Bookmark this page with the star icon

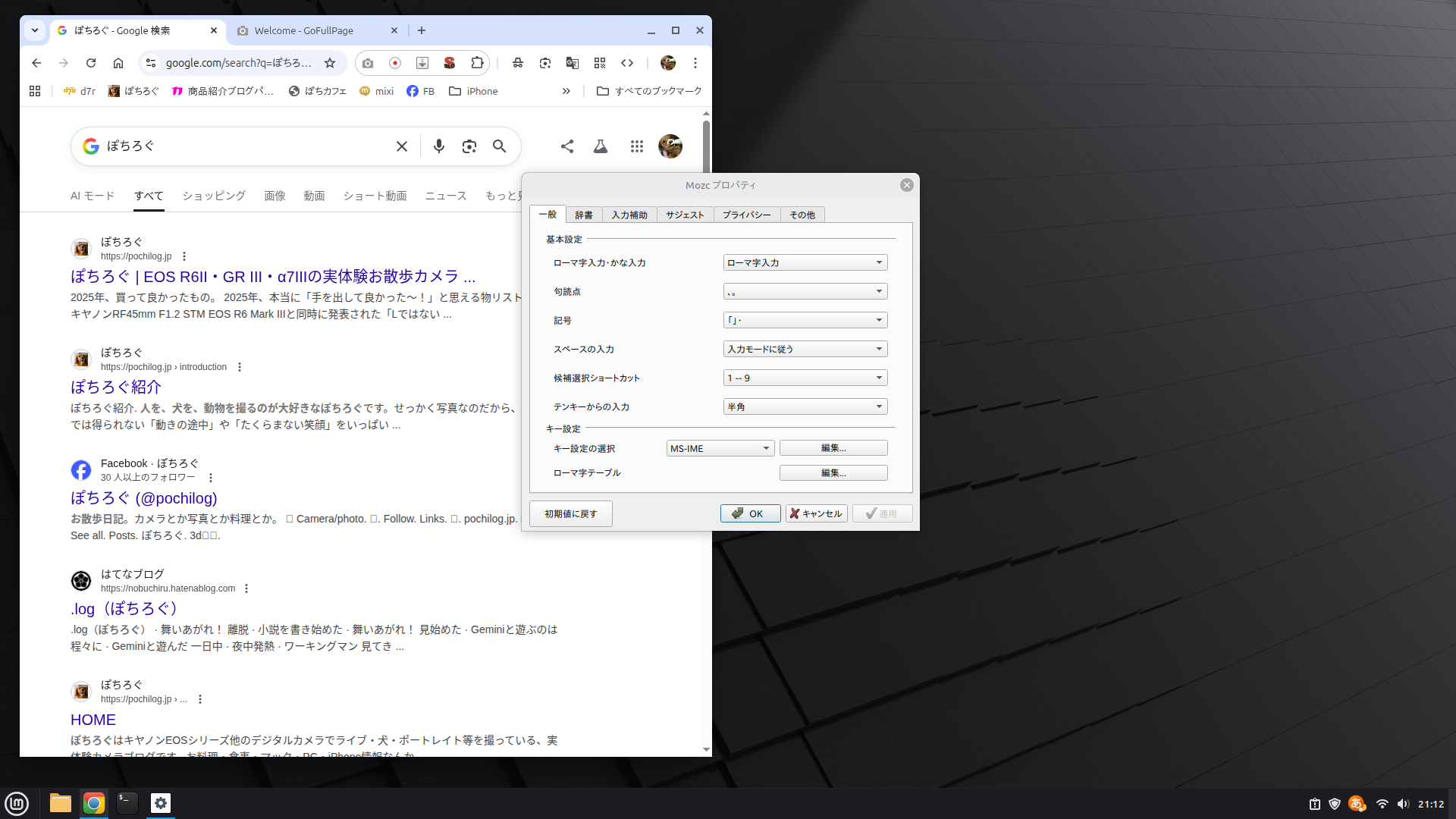click(x=329, y=63)
